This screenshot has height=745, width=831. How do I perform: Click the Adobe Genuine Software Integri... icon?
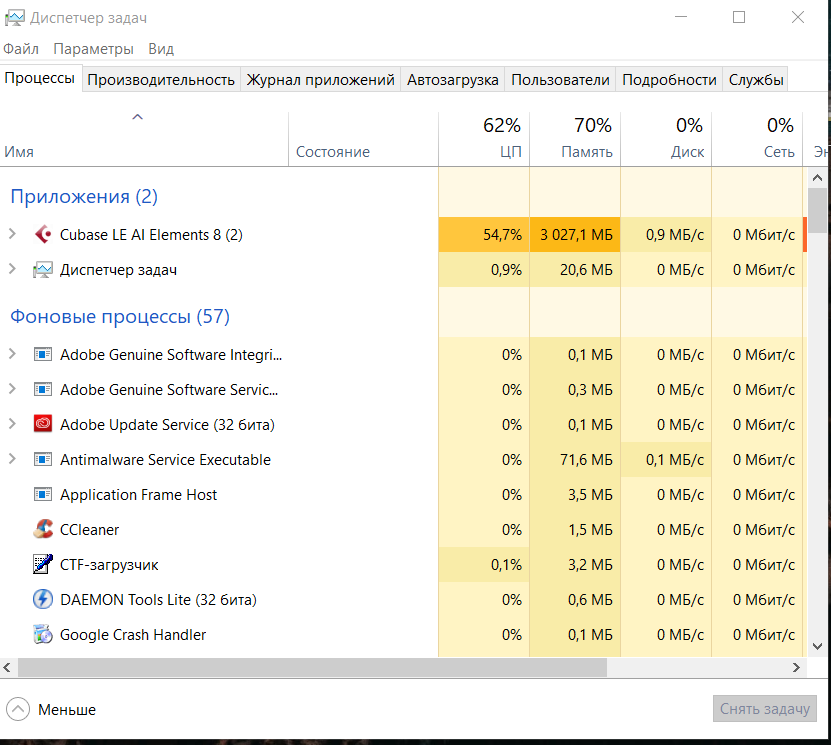[43, 354]
